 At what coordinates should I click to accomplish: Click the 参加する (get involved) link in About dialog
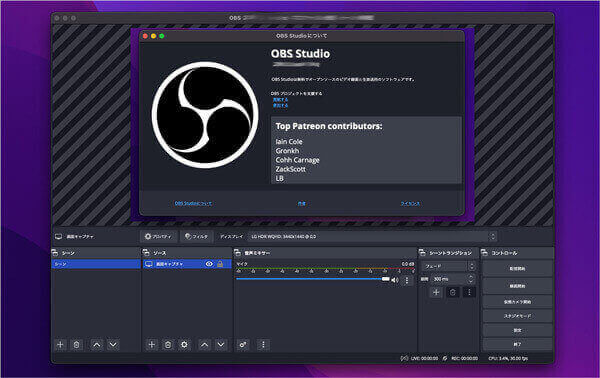coord(280,105)
